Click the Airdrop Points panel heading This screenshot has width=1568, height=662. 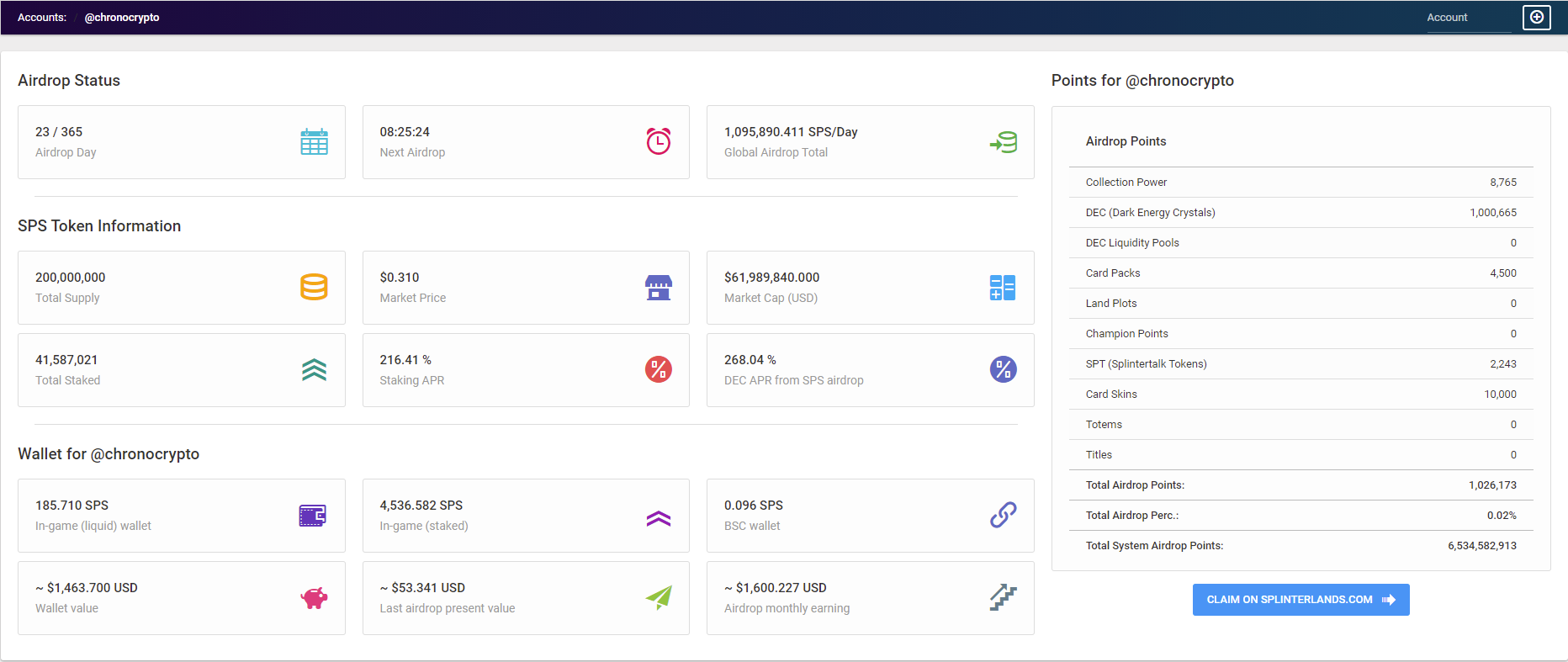[1126, 141]
